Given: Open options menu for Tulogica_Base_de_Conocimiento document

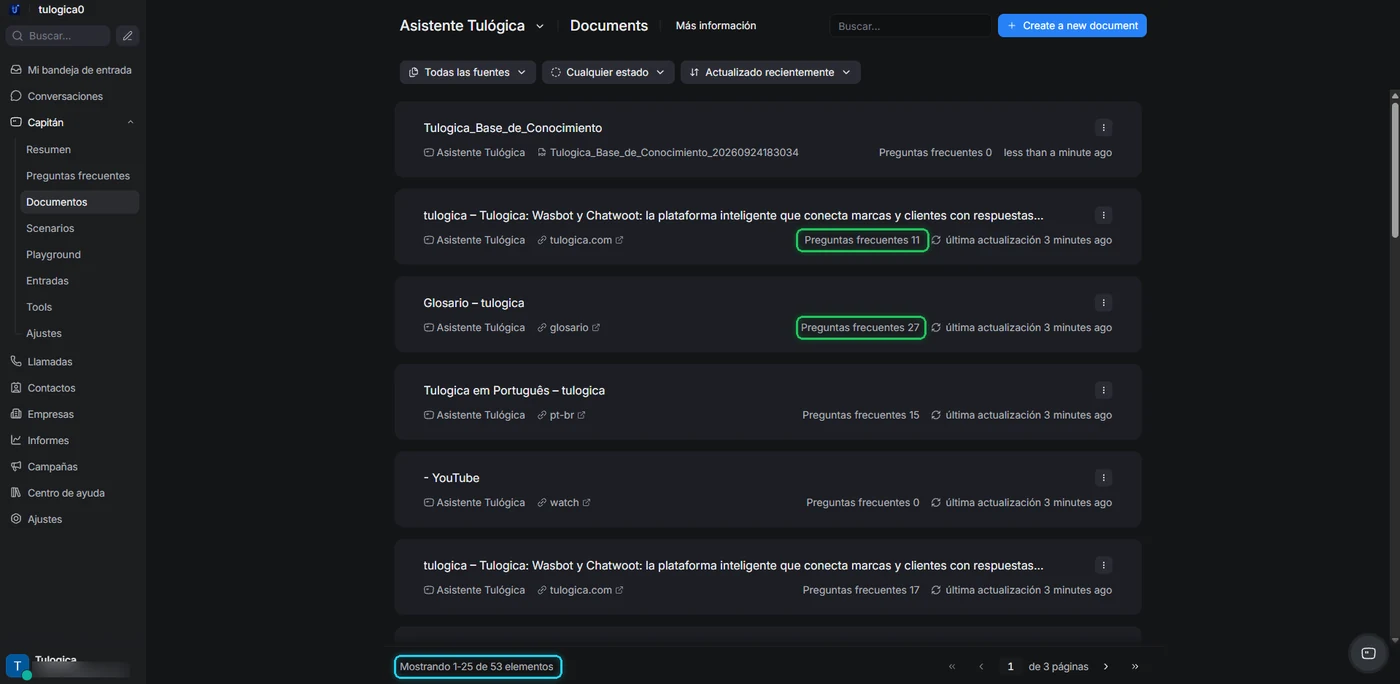Looking at the screenshot, I should click(1103, 127).
